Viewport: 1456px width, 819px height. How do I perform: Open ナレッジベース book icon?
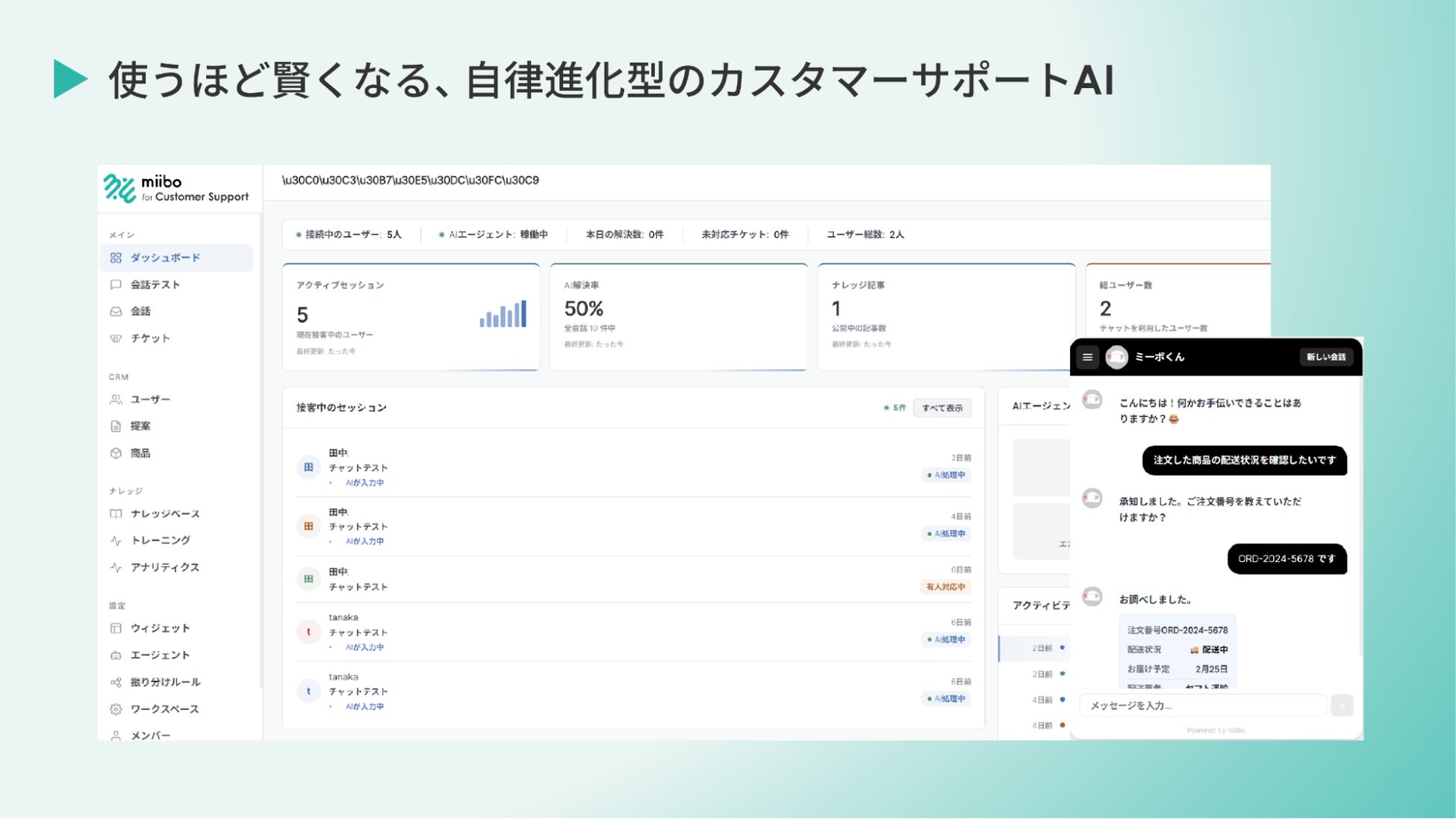[116, 514]
